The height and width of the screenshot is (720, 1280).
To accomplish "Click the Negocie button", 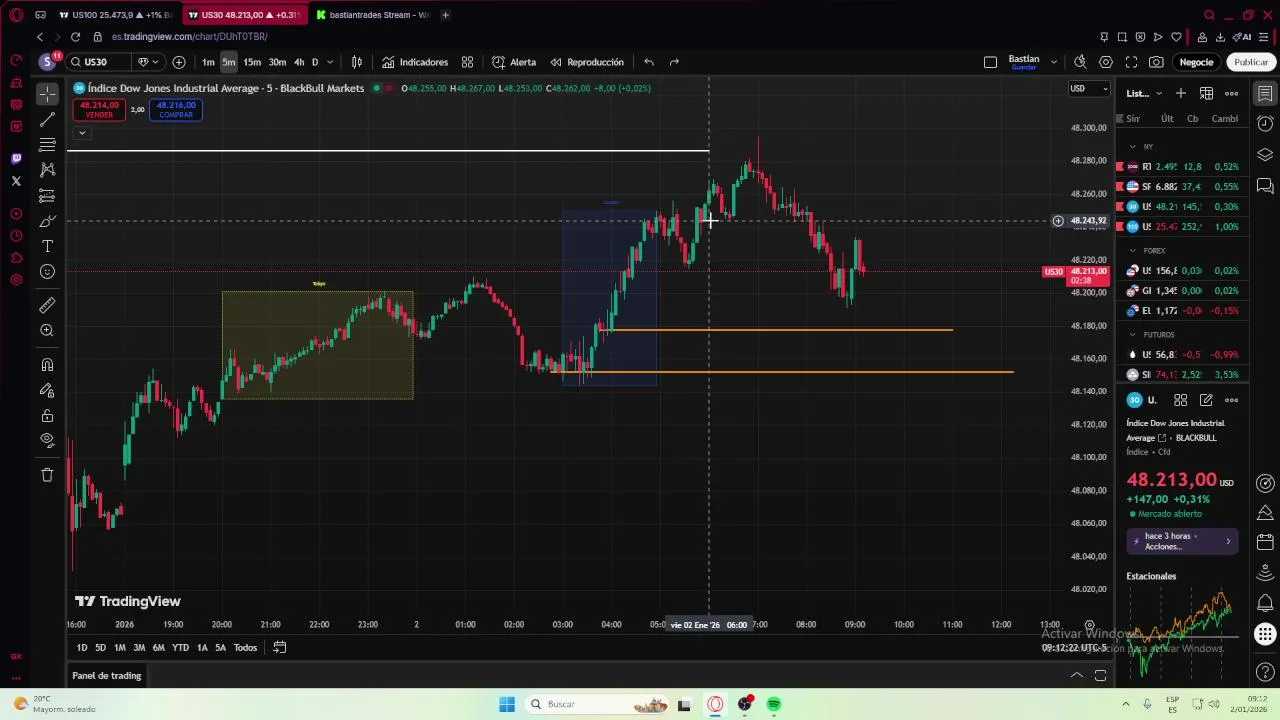I will pyautogui.click(x=1196, y=62).
